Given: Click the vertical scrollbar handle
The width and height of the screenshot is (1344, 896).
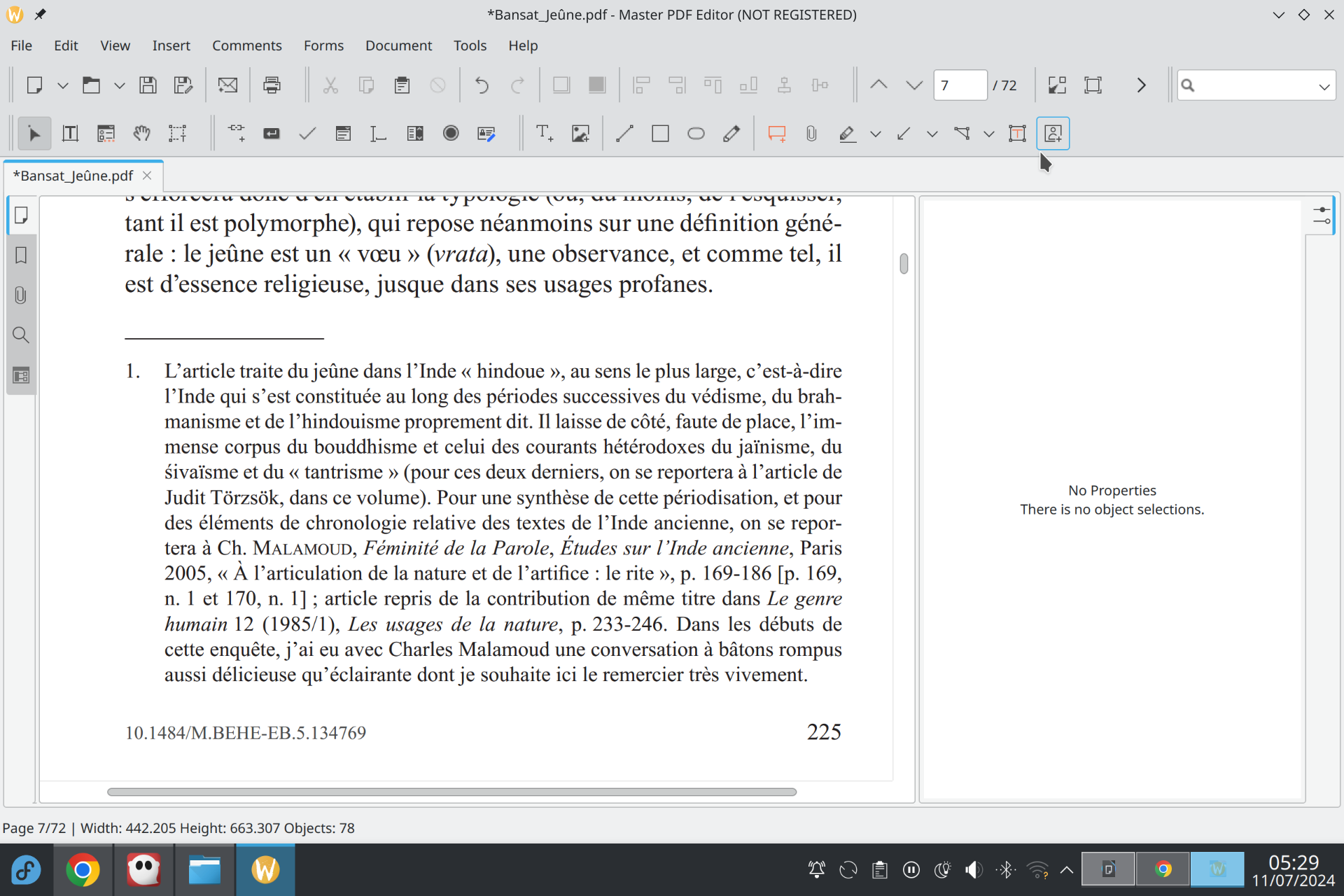Looking at the screenshot, I should [904, 264].
